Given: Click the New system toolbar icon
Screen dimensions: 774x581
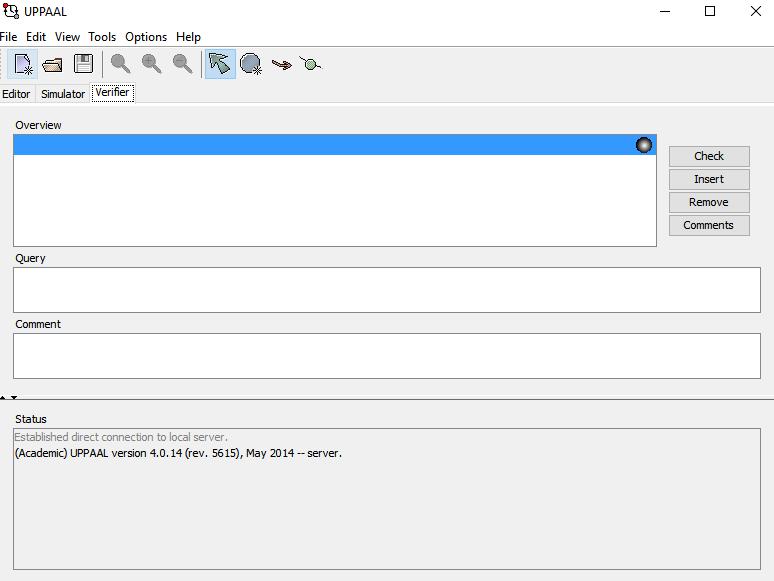Looking at the screenshot, I should pos(23,64).
